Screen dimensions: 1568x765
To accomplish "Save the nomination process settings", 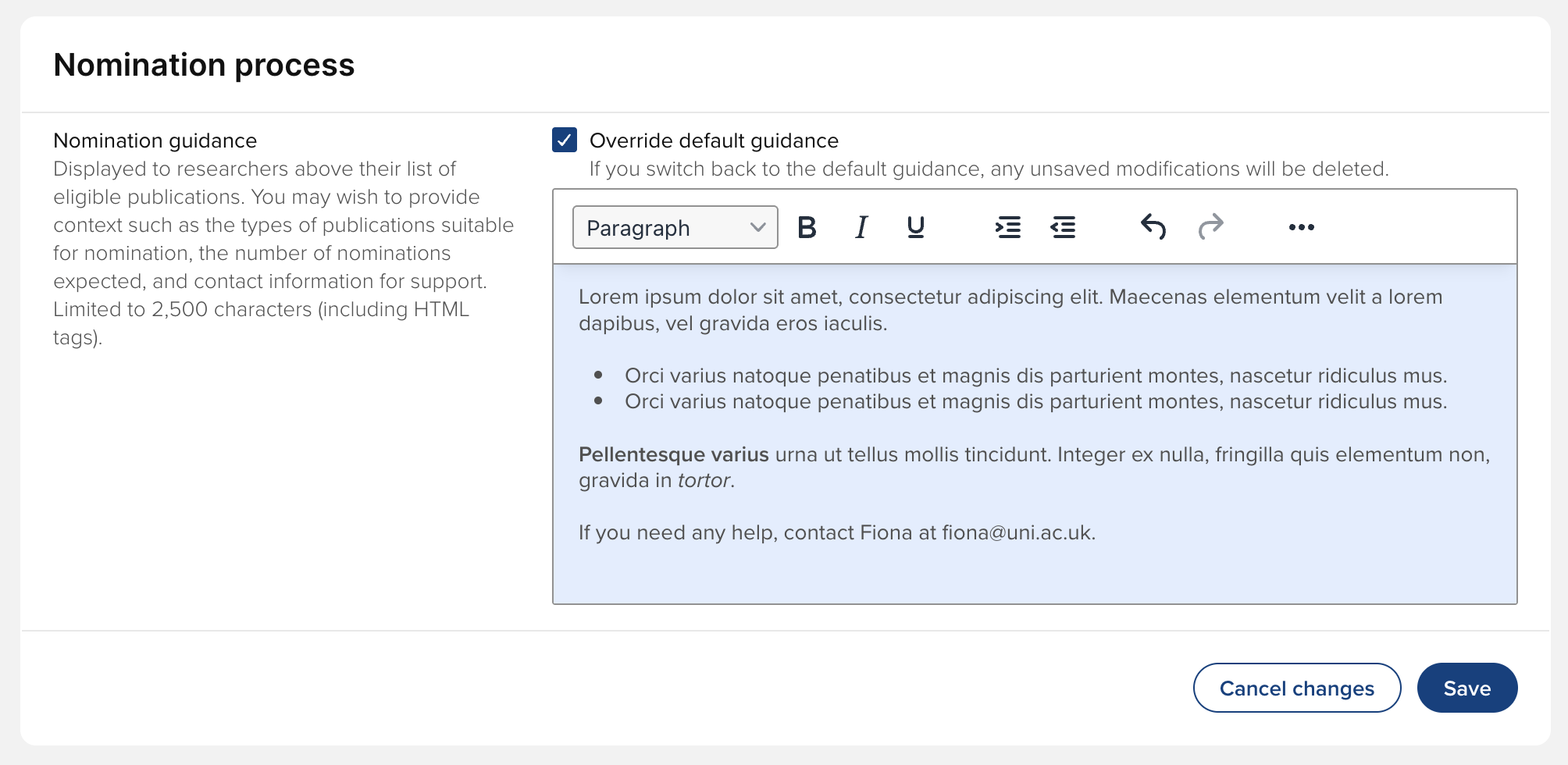I will tap(1466, 688).
